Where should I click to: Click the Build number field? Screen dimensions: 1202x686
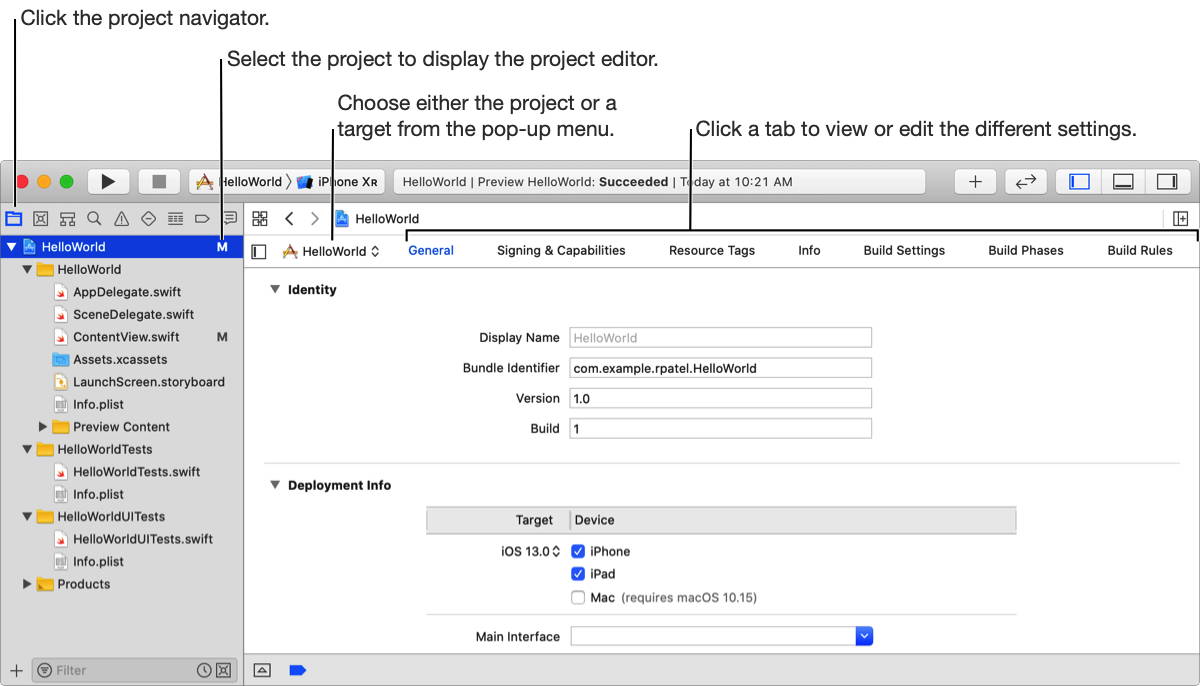pos(720,428)
